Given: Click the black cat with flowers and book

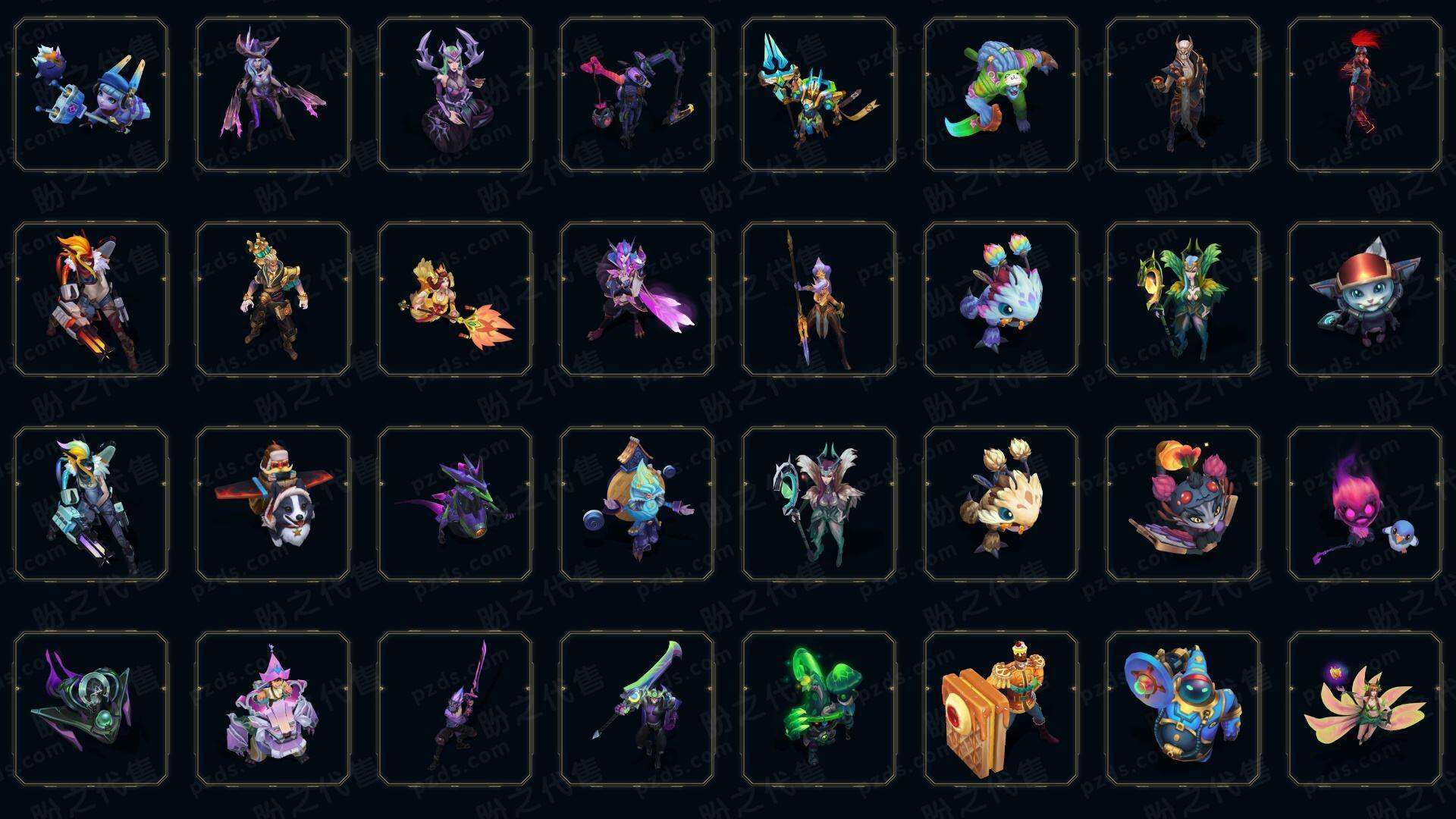Looking at the screenshot, I should (x=1183, y=504).
